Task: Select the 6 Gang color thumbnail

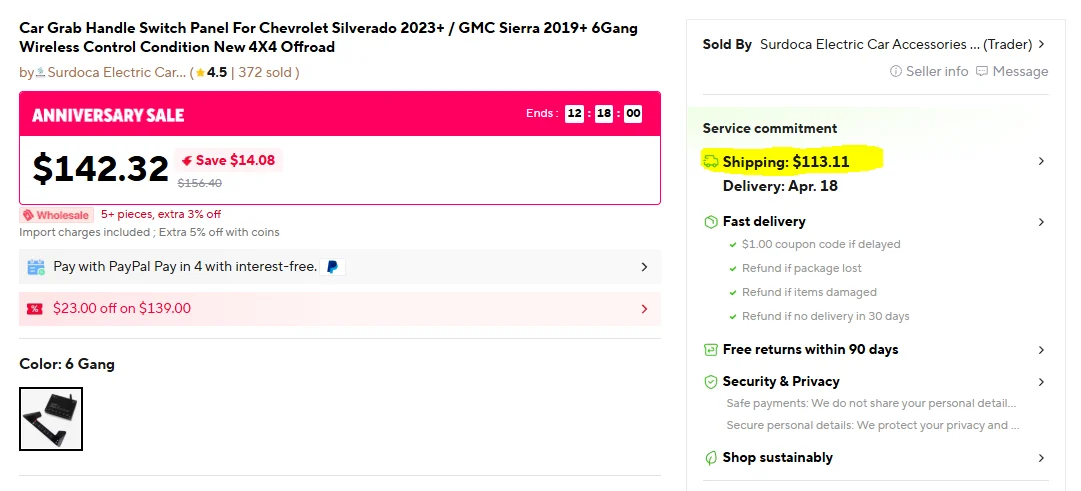Action: tap(51, 419)
